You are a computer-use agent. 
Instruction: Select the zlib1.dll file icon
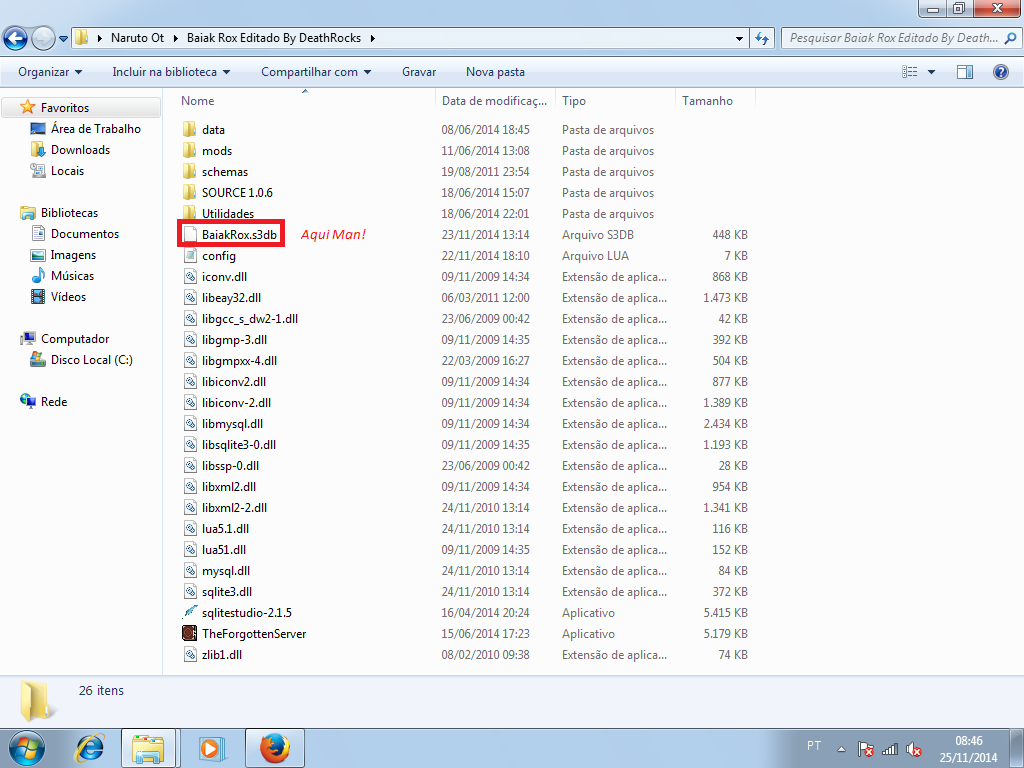[189, 654]
